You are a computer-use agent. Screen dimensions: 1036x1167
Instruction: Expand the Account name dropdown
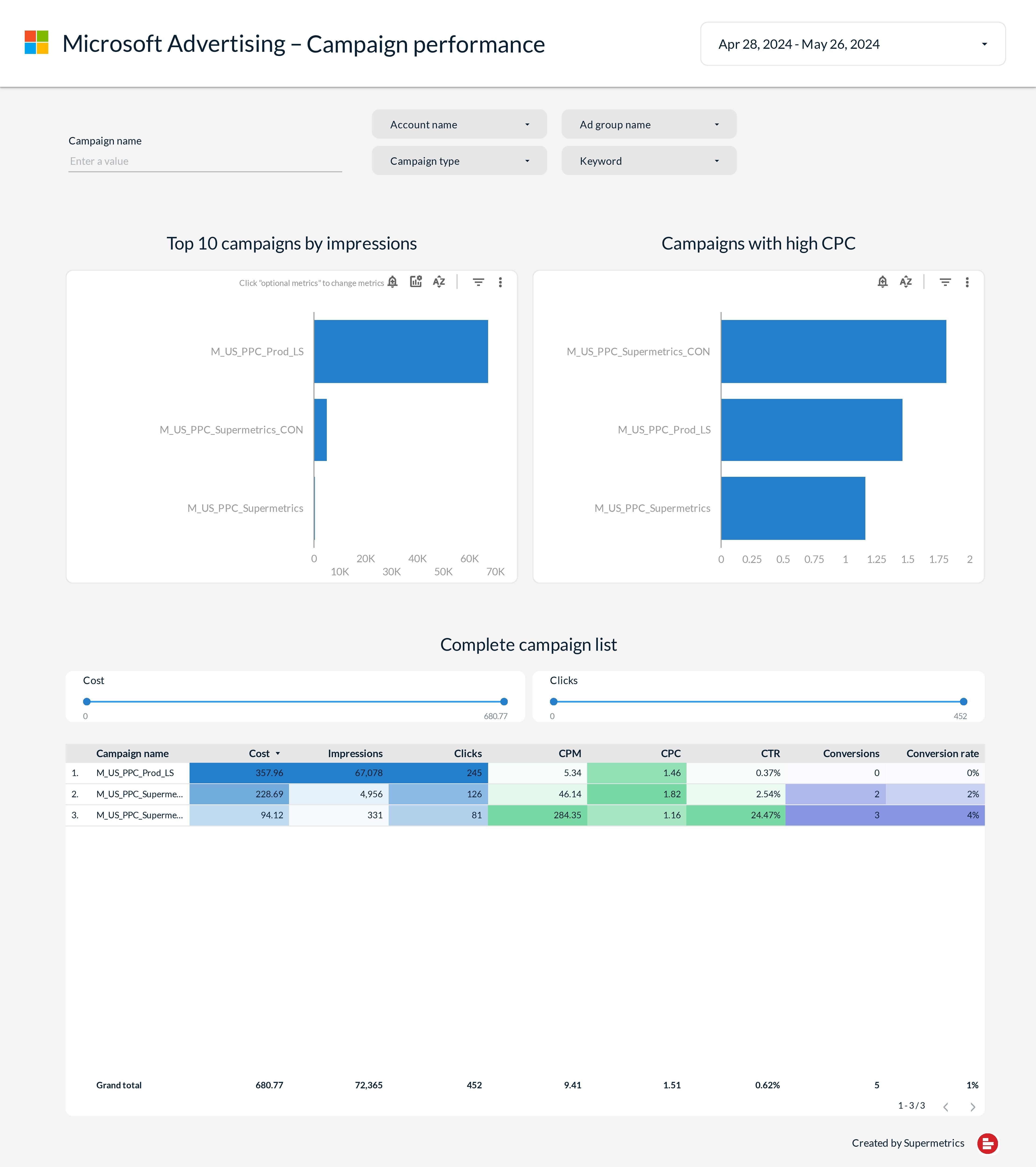459,124
